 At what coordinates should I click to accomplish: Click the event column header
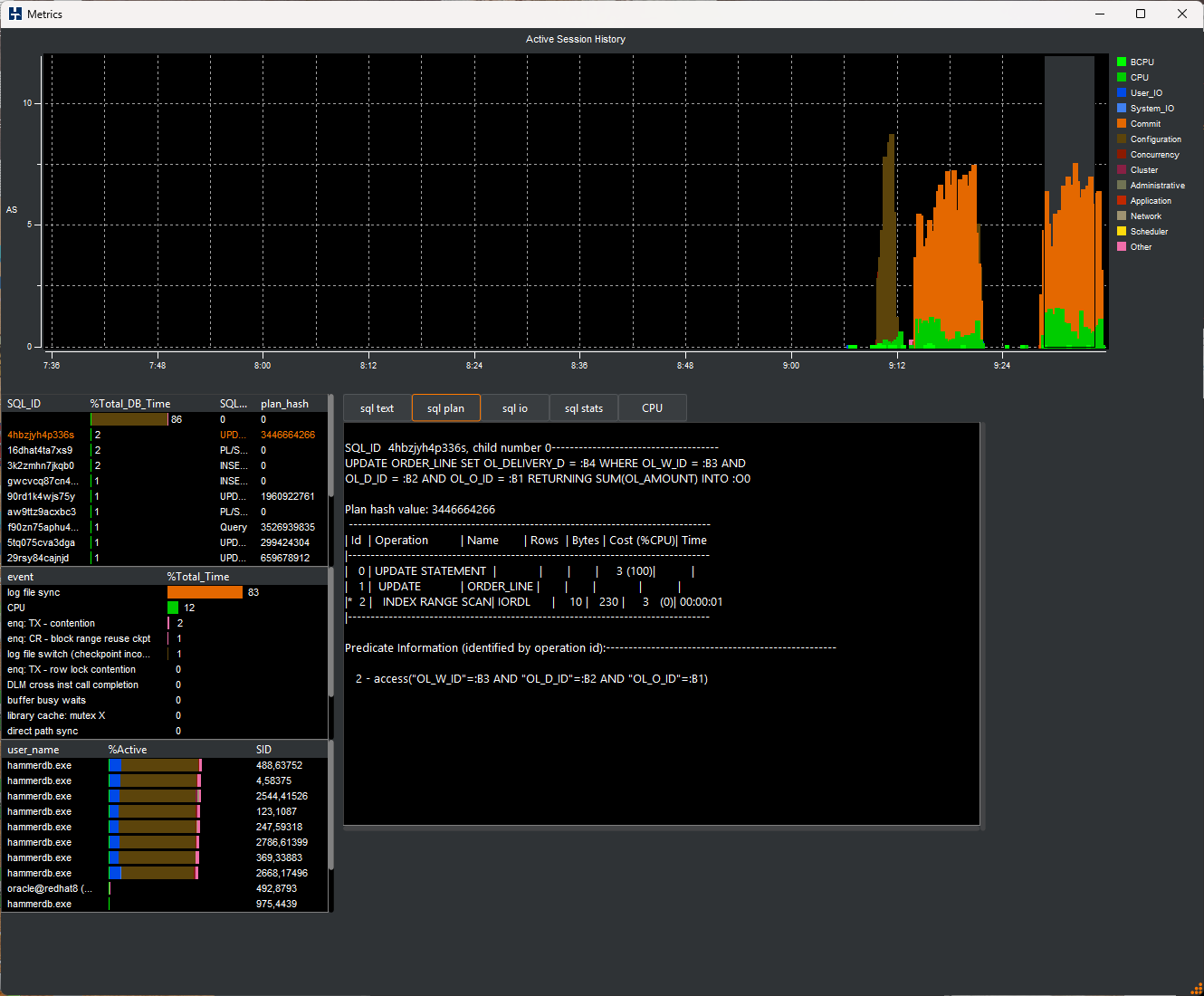pos(21,577)
